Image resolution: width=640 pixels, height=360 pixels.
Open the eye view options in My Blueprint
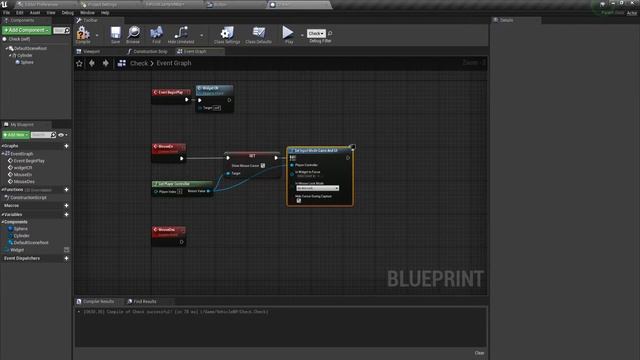point(62,135)
